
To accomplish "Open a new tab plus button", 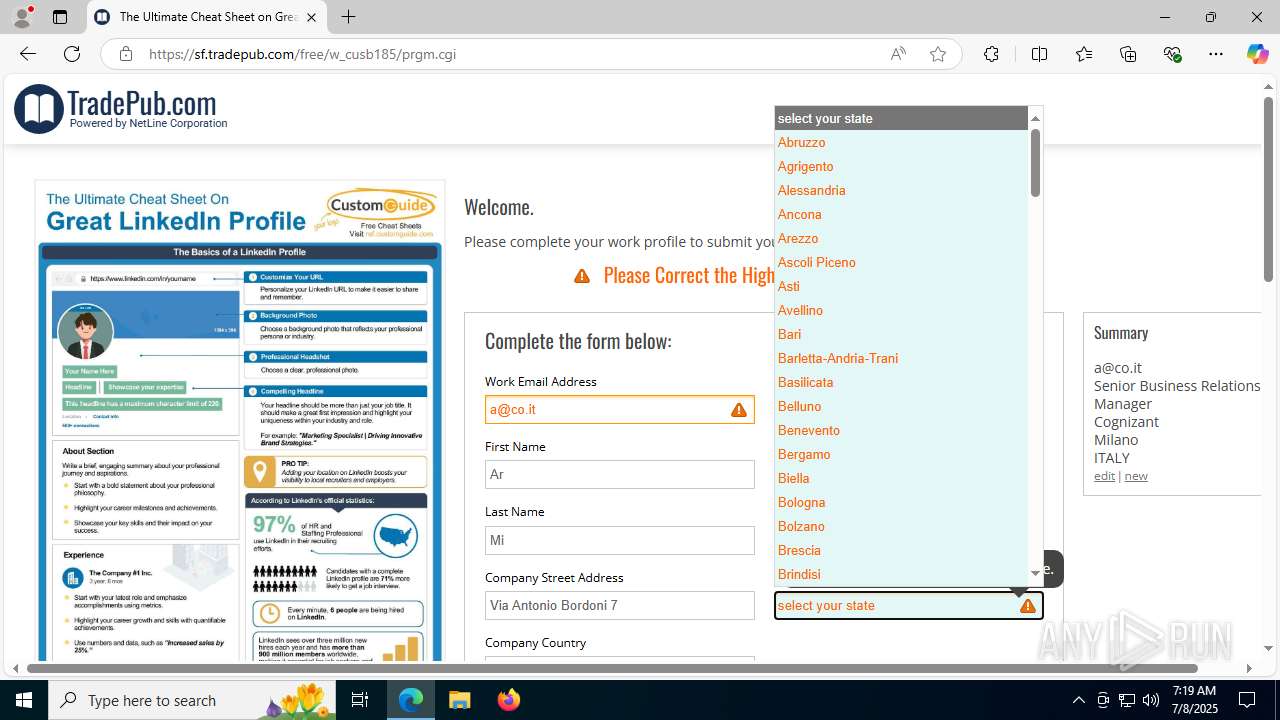I will point(348,17).
